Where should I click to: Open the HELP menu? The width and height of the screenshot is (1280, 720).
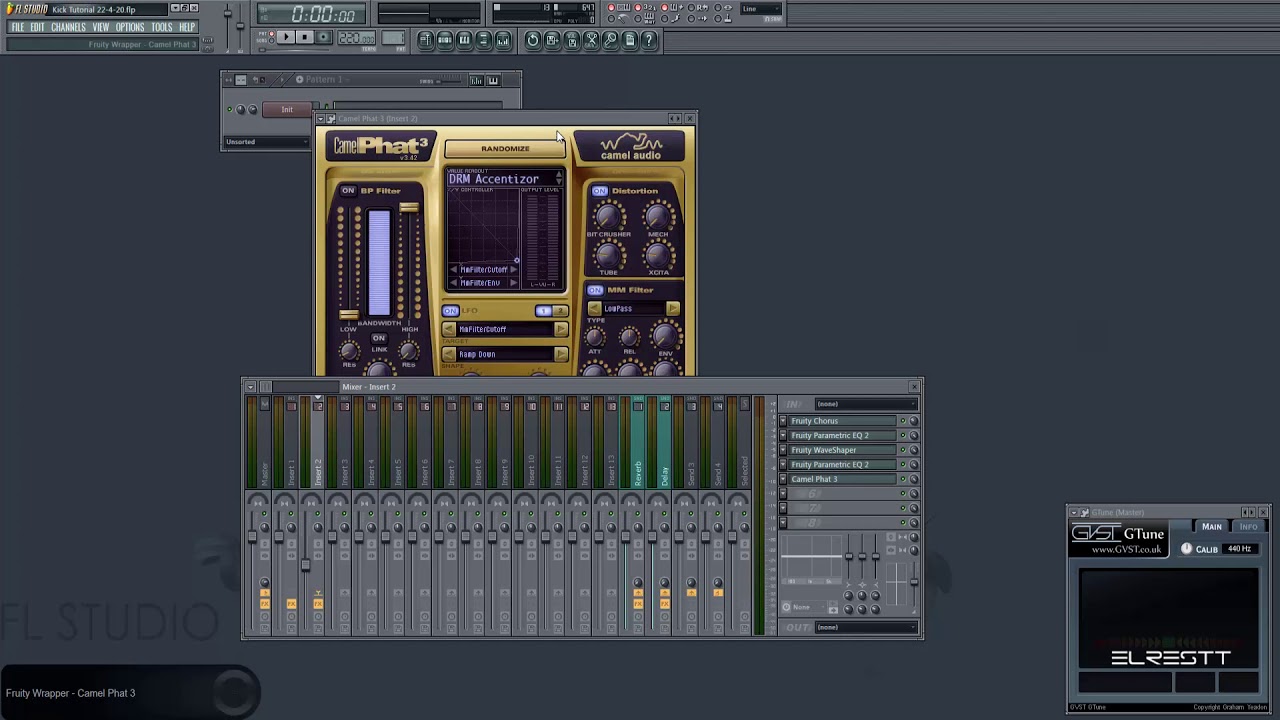point(187,27)
